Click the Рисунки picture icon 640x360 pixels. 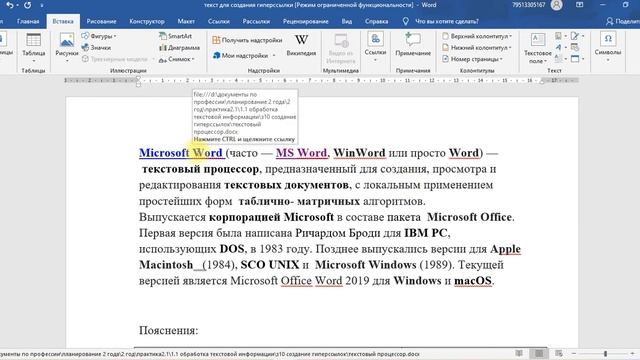[67, 40]
